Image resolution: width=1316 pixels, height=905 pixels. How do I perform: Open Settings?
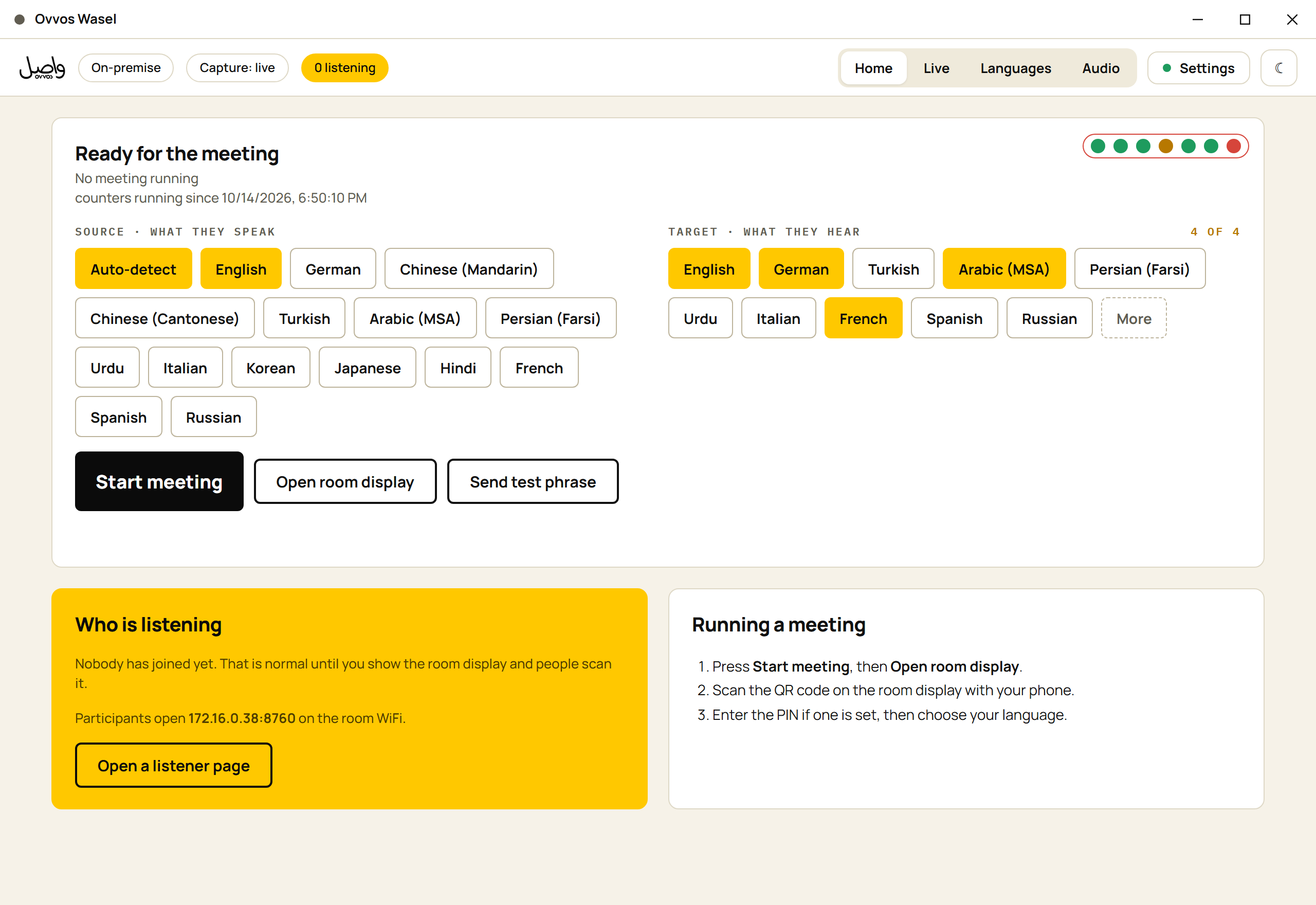point(1198,68)
